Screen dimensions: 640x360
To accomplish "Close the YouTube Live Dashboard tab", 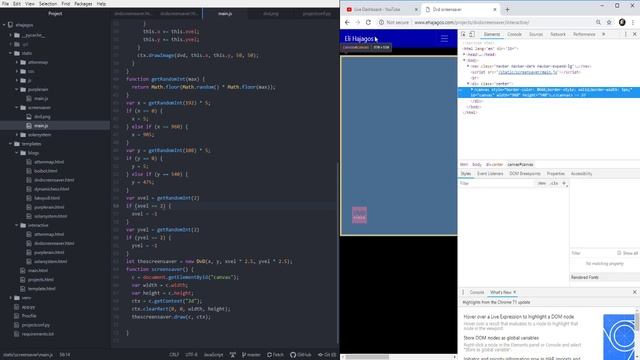I will (416, 9).
